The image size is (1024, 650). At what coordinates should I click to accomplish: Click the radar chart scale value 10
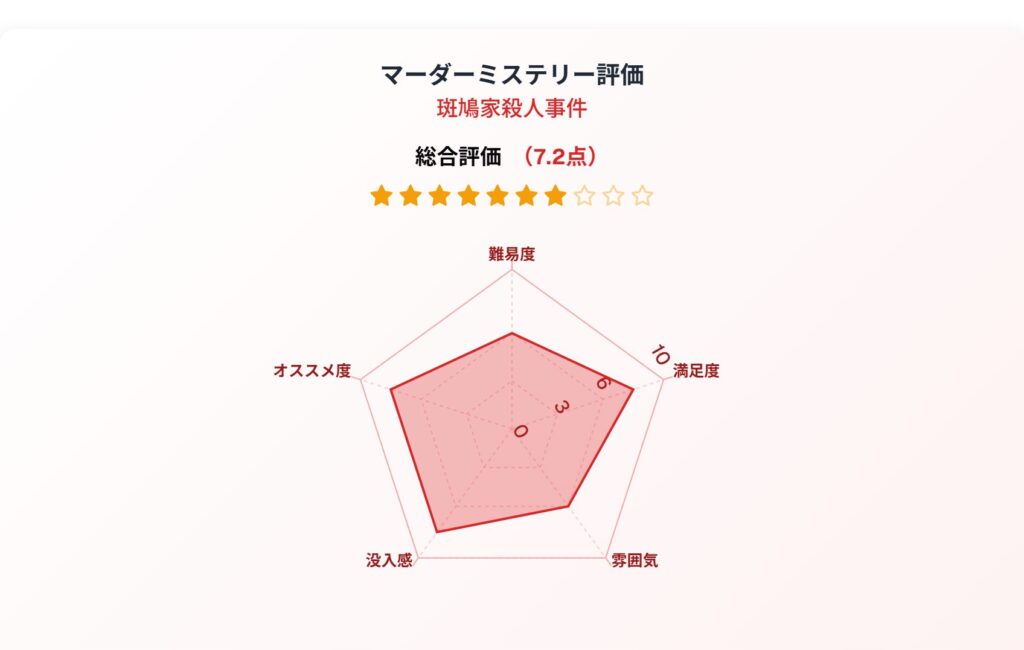coord(660,355)
